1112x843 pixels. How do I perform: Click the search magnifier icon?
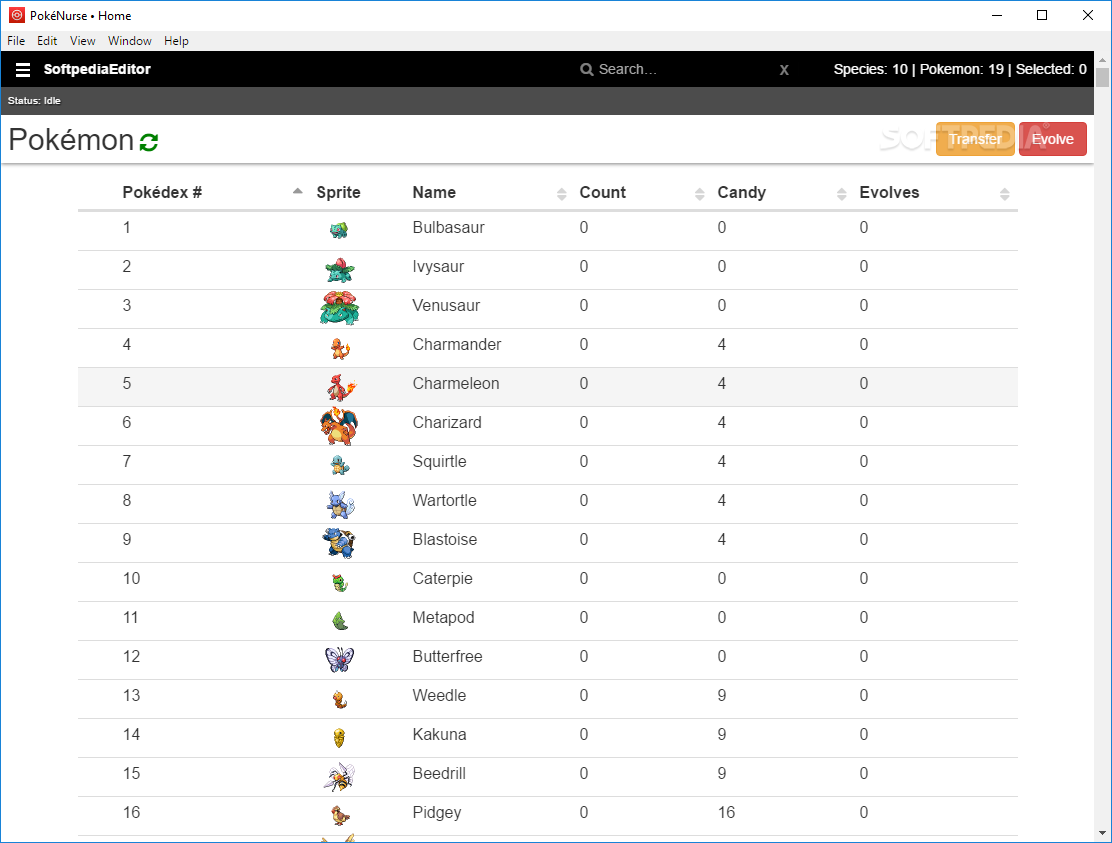586,69
